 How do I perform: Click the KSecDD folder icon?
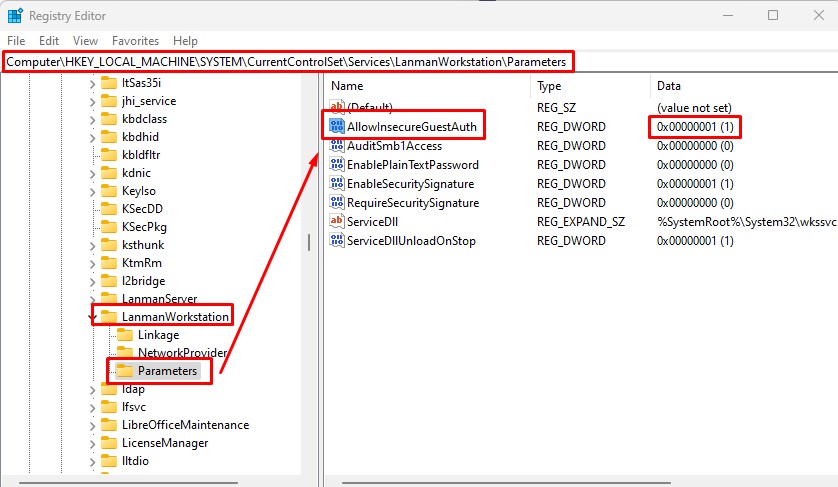109,208
